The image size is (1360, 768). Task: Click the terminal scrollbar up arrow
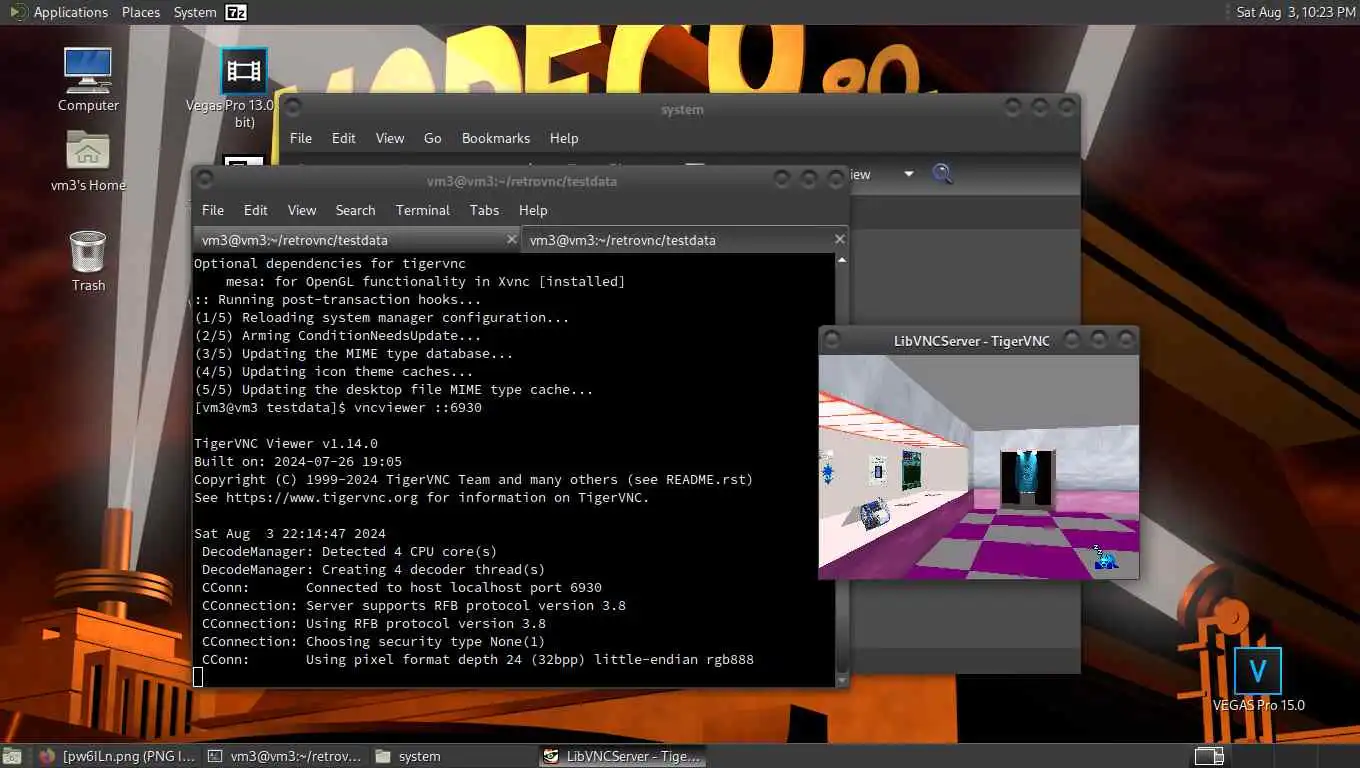[841, 260]
